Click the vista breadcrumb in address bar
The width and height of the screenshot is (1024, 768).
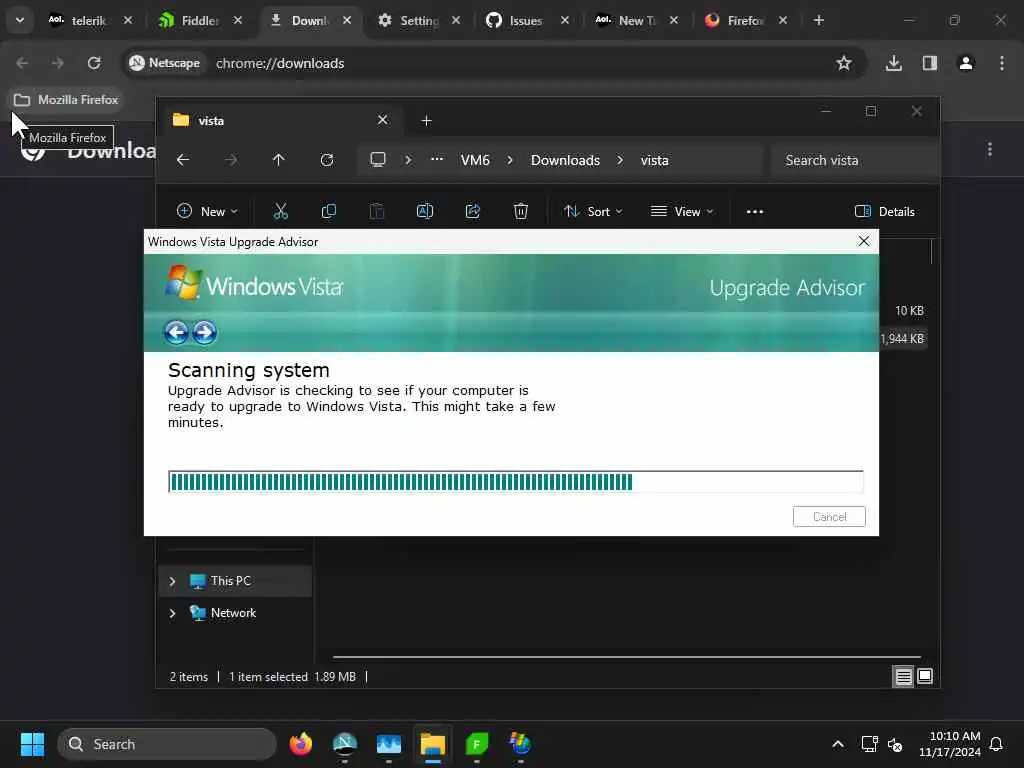click(654, 160)
